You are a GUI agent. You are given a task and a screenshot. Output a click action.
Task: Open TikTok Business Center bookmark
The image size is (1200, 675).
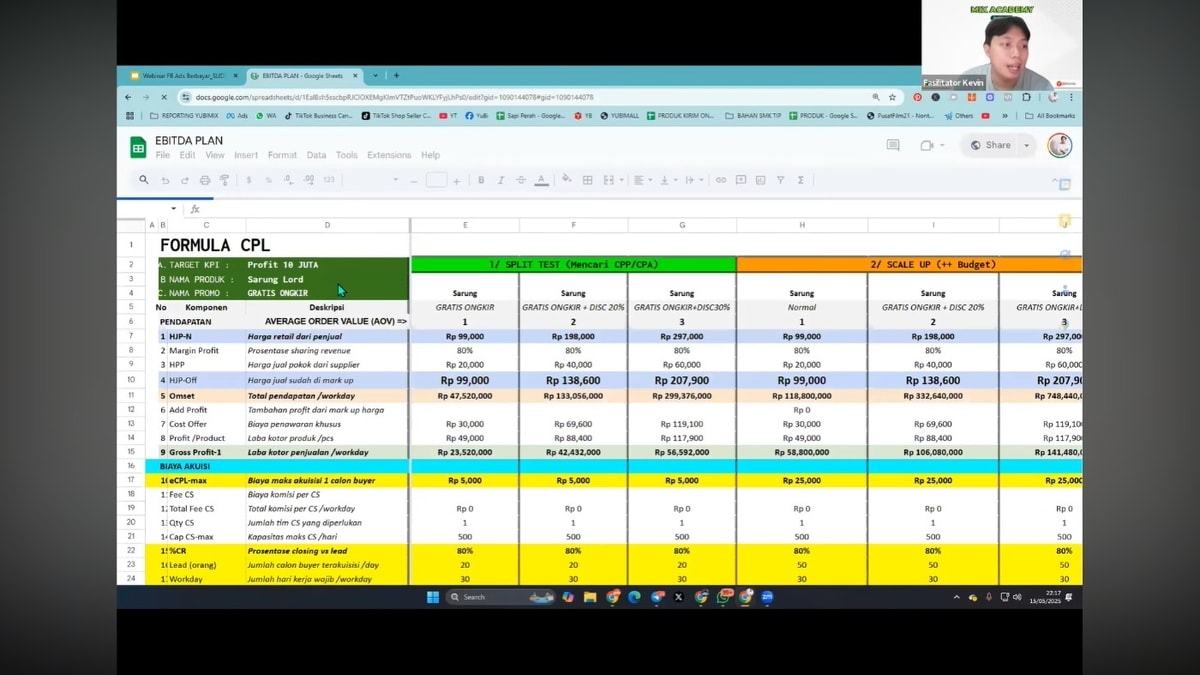click(318, 116)
